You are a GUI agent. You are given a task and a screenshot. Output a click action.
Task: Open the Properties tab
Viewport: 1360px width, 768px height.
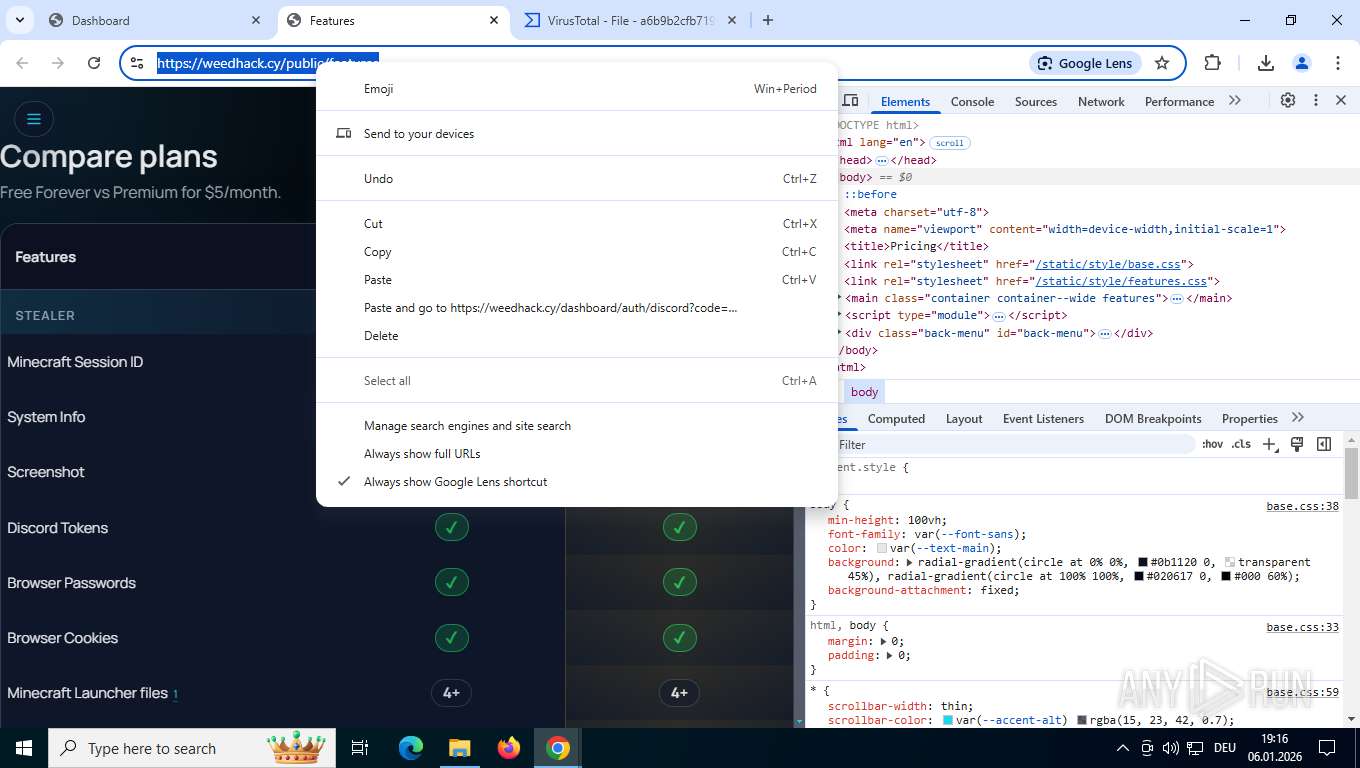click(1250, 419)
